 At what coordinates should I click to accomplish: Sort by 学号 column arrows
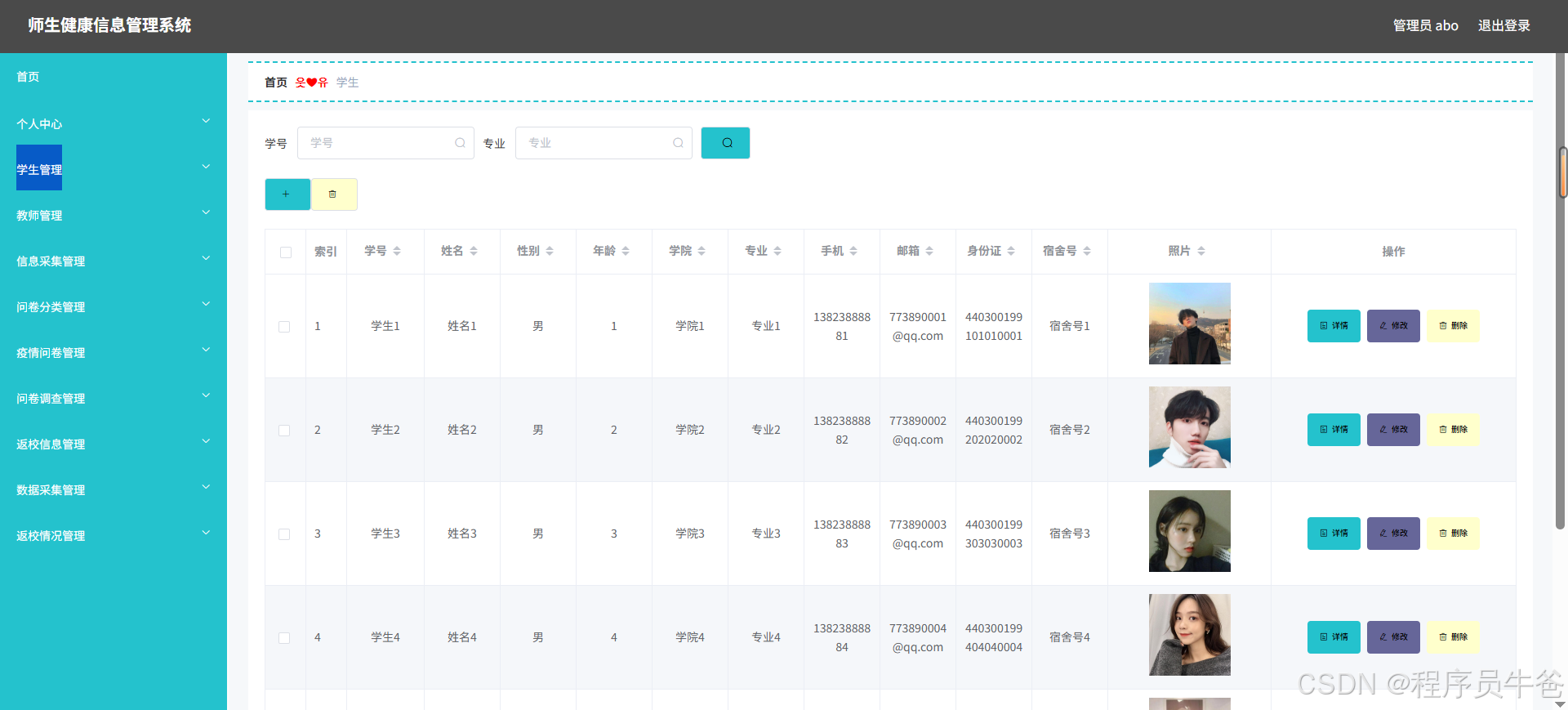pyautogui.click(x=397, y=251)
